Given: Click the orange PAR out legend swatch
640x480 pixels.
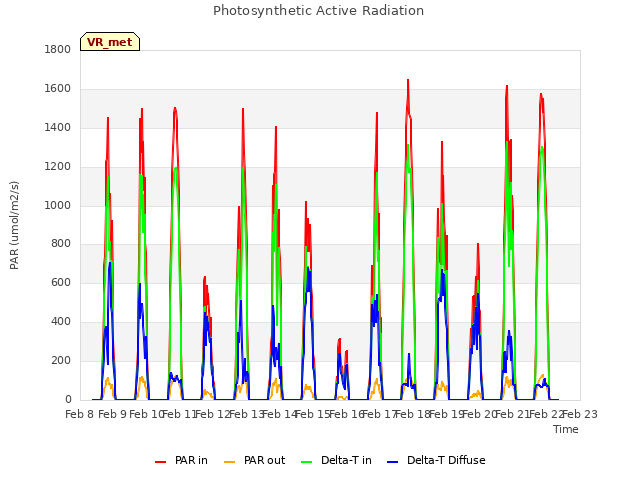Looking at the screenshot, I should pyautogui.click(x=230, y=462).
